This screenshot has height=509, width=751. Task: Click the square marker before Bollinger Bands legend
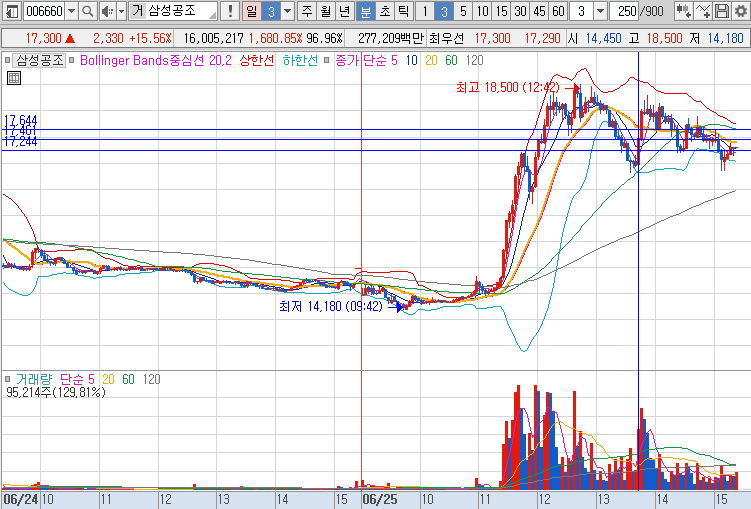pyautogui.click(x=72, y=60)
